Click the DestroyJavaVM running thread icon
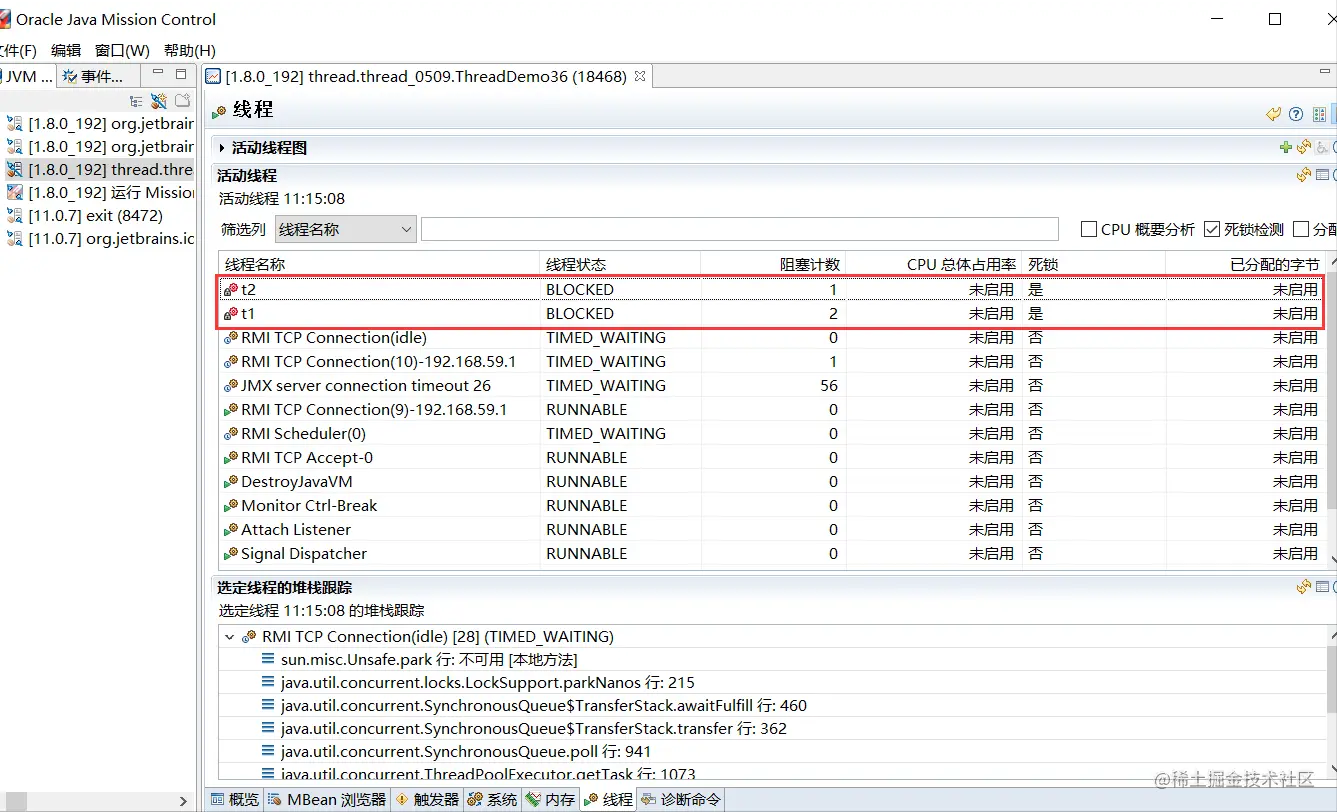 231,481
